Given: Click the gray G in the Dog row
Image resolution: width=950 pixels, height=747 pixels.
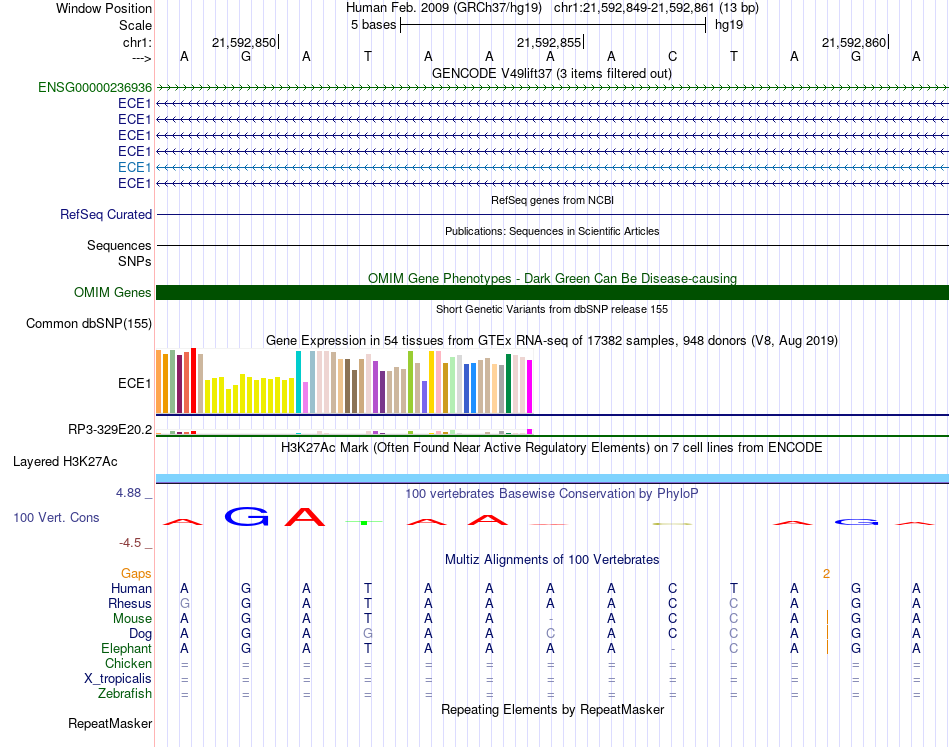Looking at the screenshot, I should click(x=368, y=634).
